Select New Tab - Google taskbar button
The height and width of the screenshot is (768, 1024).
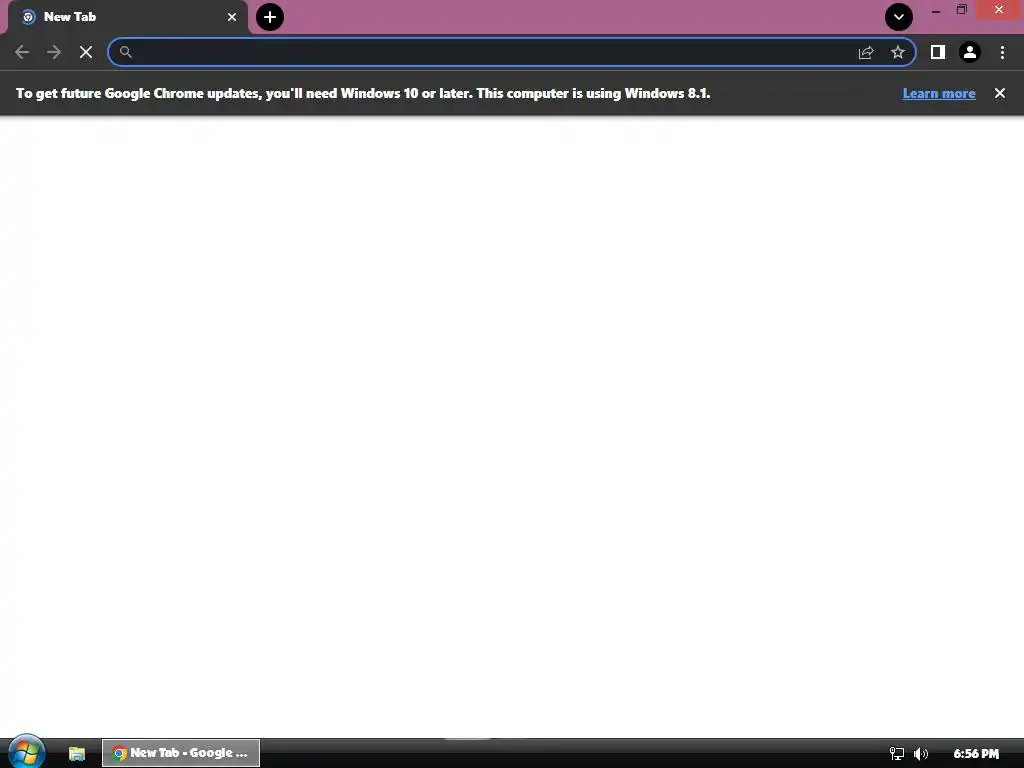click(181, 753)
